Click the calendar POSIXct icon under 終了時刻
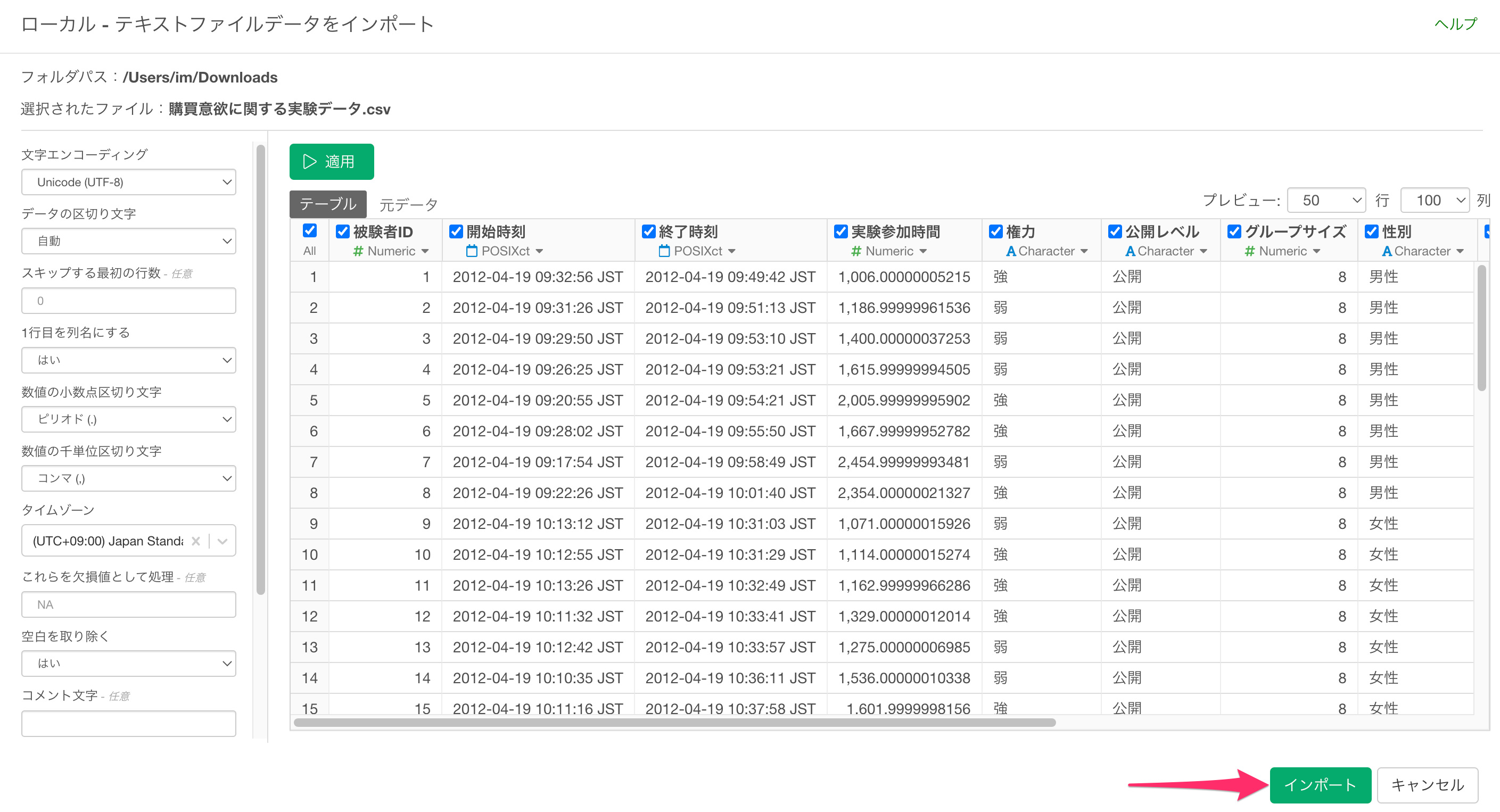1500x812 pixels. [664, 252]
